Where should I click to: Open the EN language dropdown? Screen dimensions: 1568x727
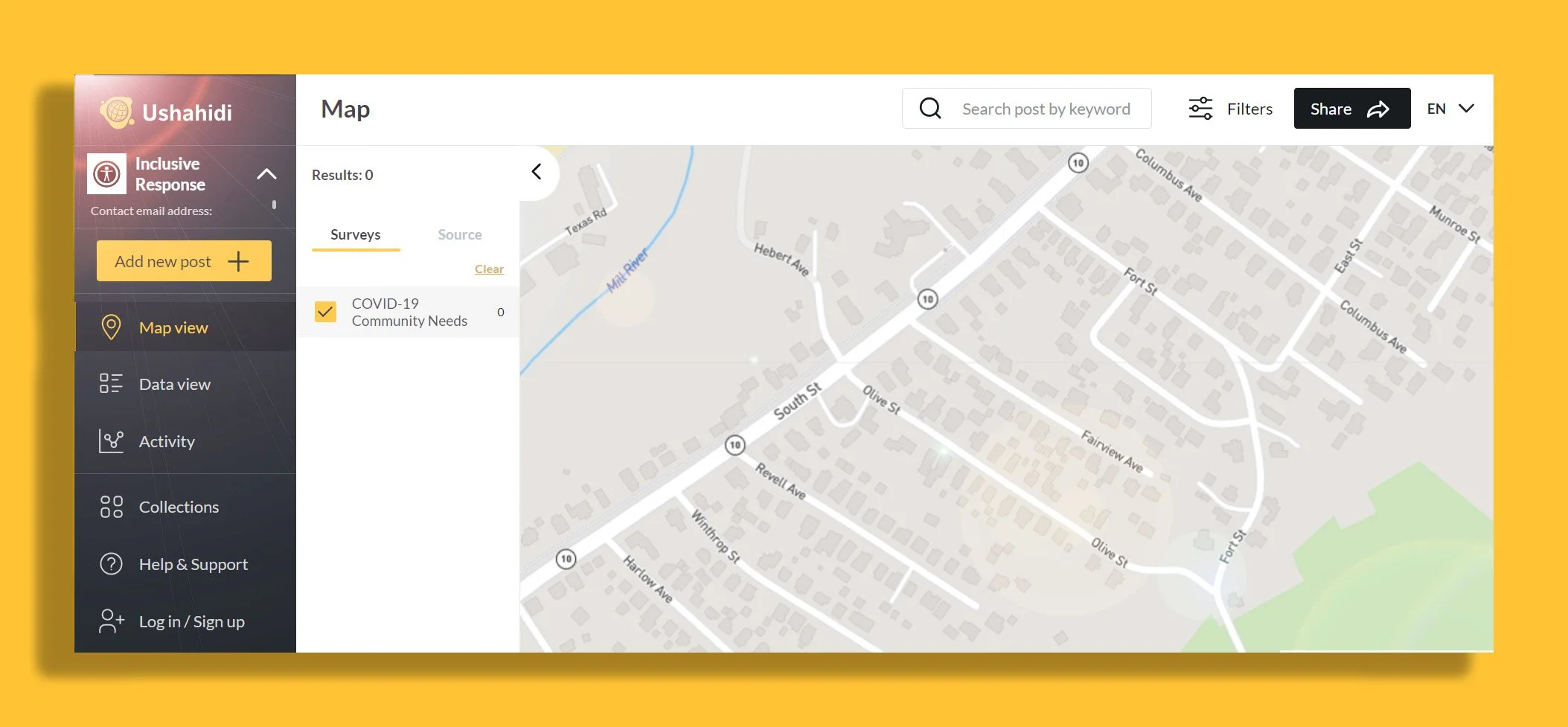[x=1449, y=108]
